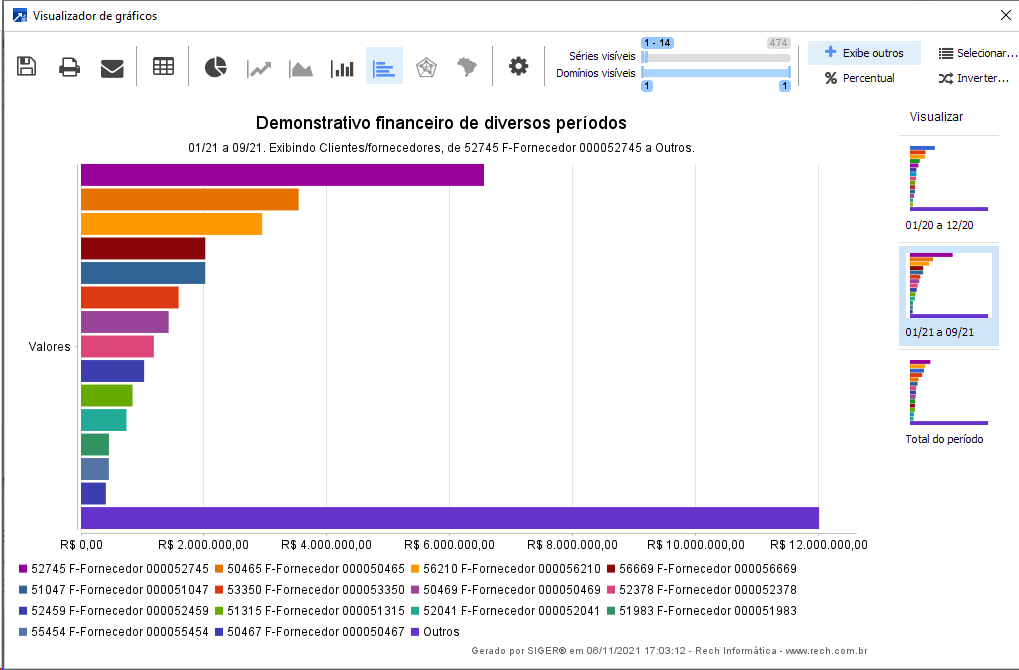Open the data table view icon
This screenshot has width=1019, height=670.
(163, 67)
